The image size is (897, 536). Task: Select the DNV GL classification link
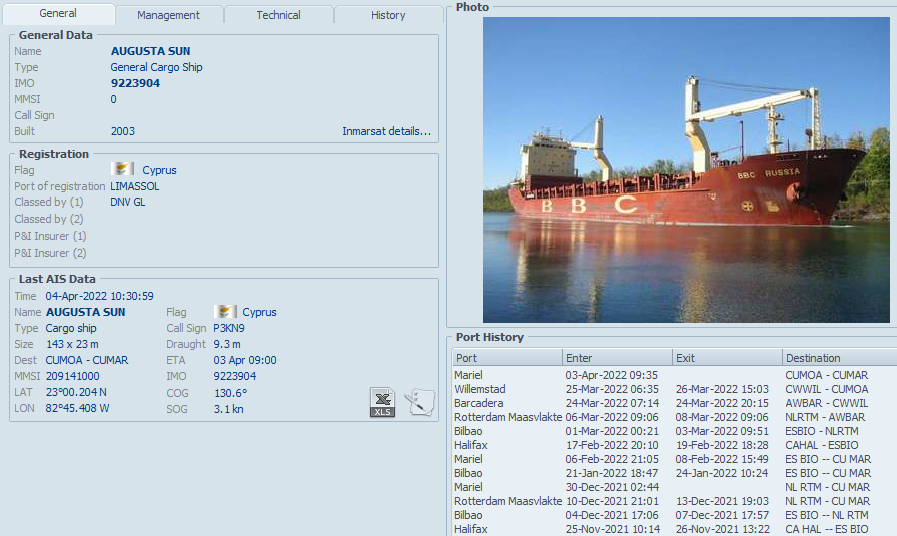pyautogui.click(x=128, y=202)
